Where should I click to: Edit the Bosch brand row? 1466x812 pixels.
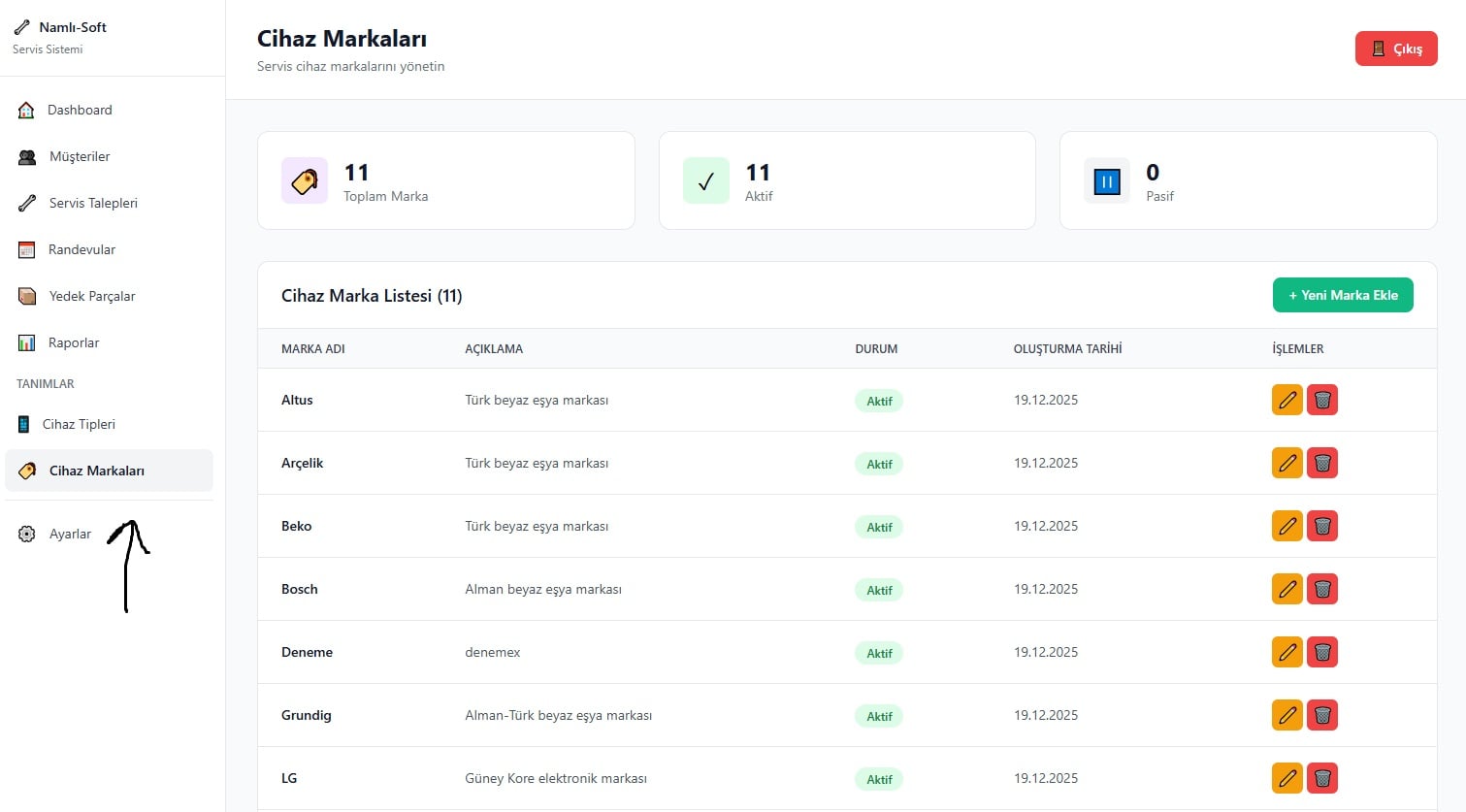click(1287, 589)
